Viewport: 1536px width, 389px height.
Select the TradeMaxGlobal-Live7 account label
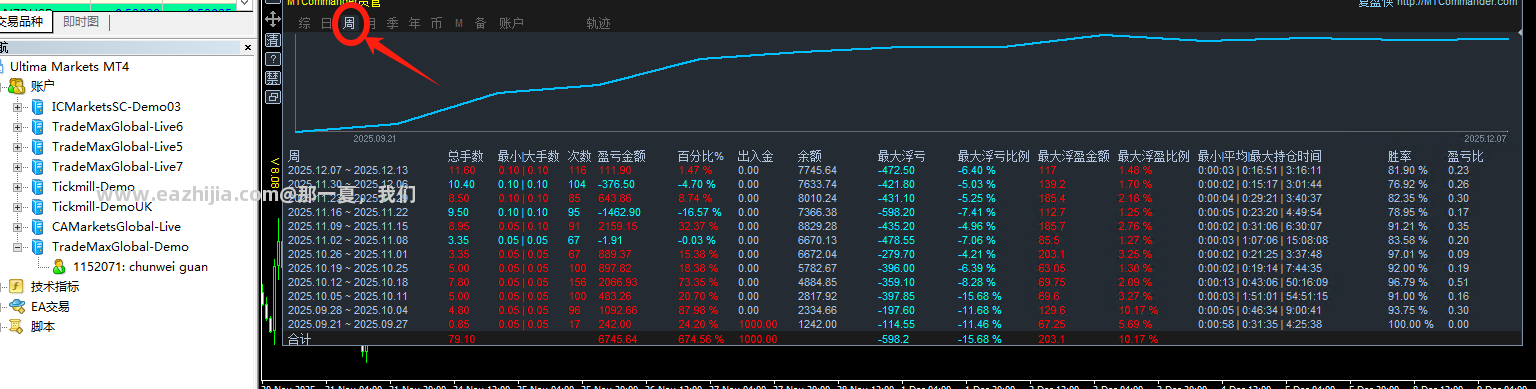tap(117, 166)
